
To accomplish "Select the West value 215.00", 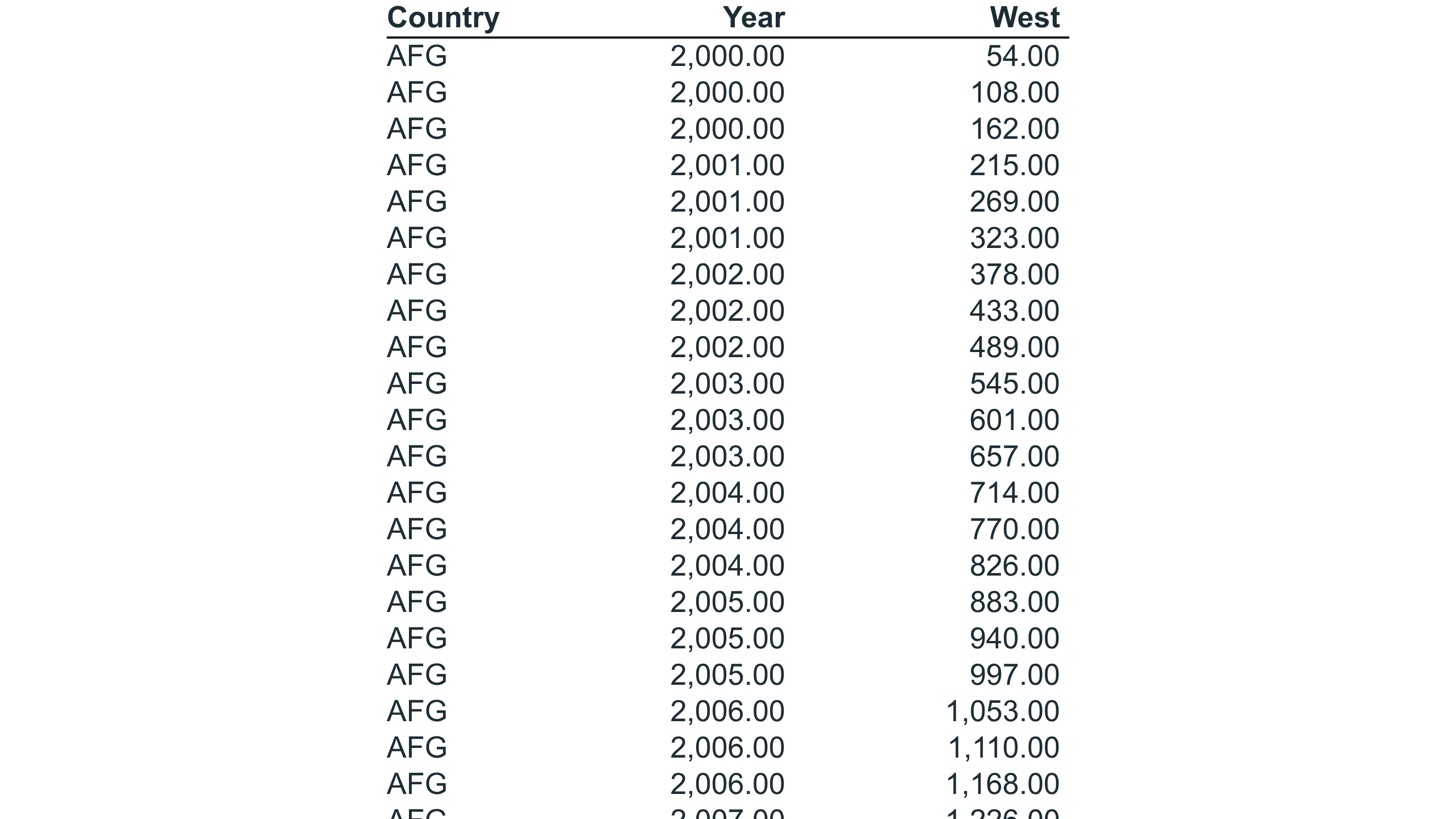I will tap(1015, 166).
